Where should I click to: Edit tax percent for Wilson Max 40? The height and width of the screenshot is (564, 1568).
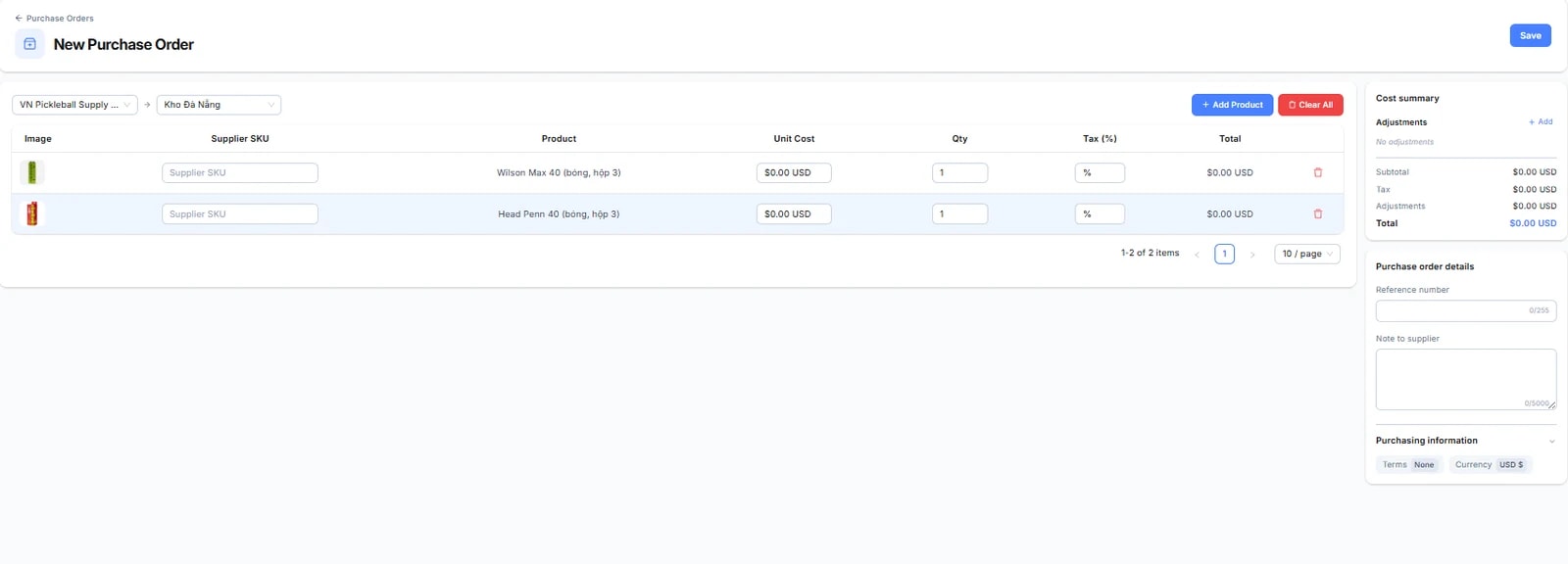[1100, 172]
